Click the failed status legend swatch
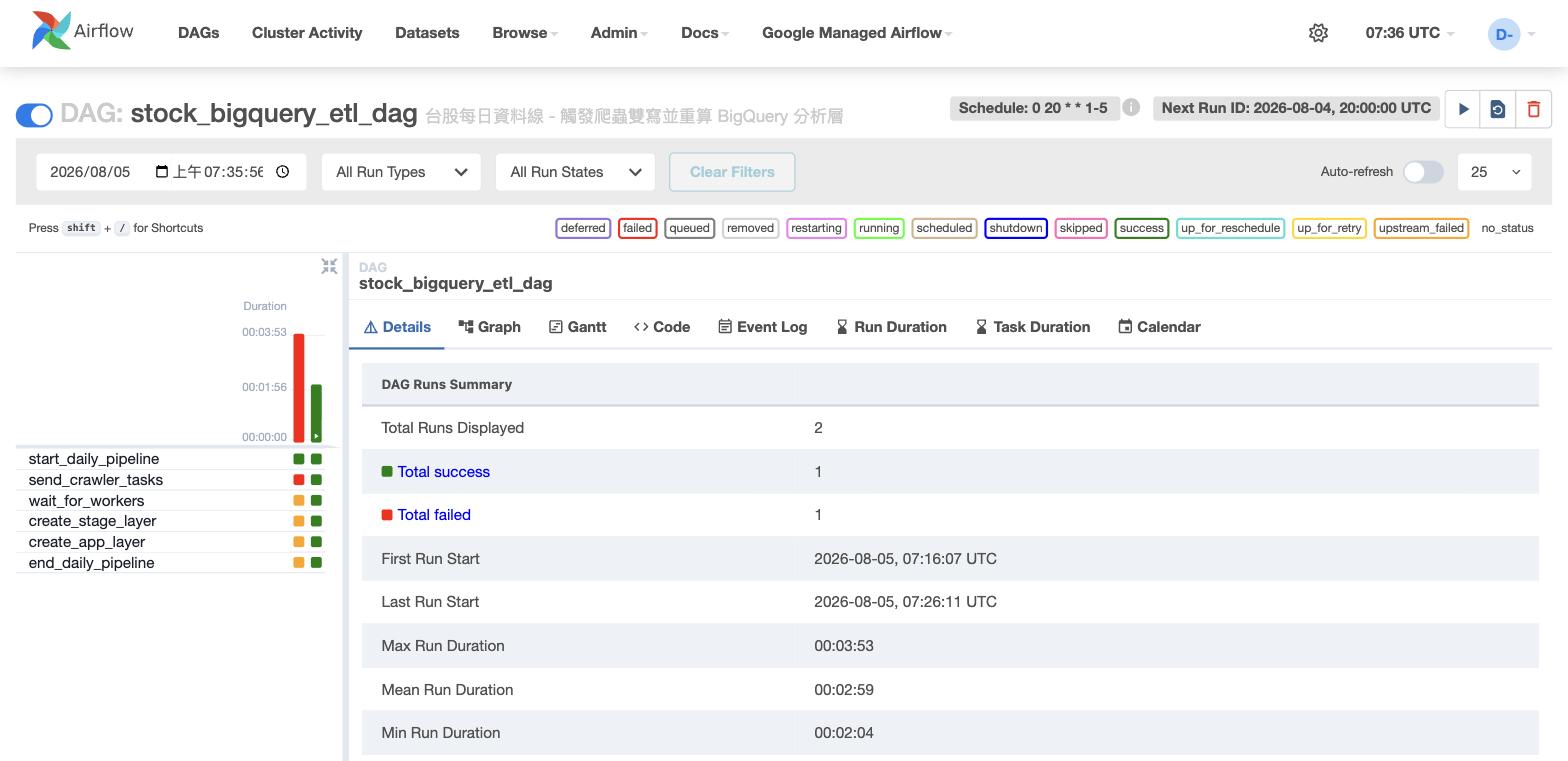The image size is (1568, 761). click(637, 228)
